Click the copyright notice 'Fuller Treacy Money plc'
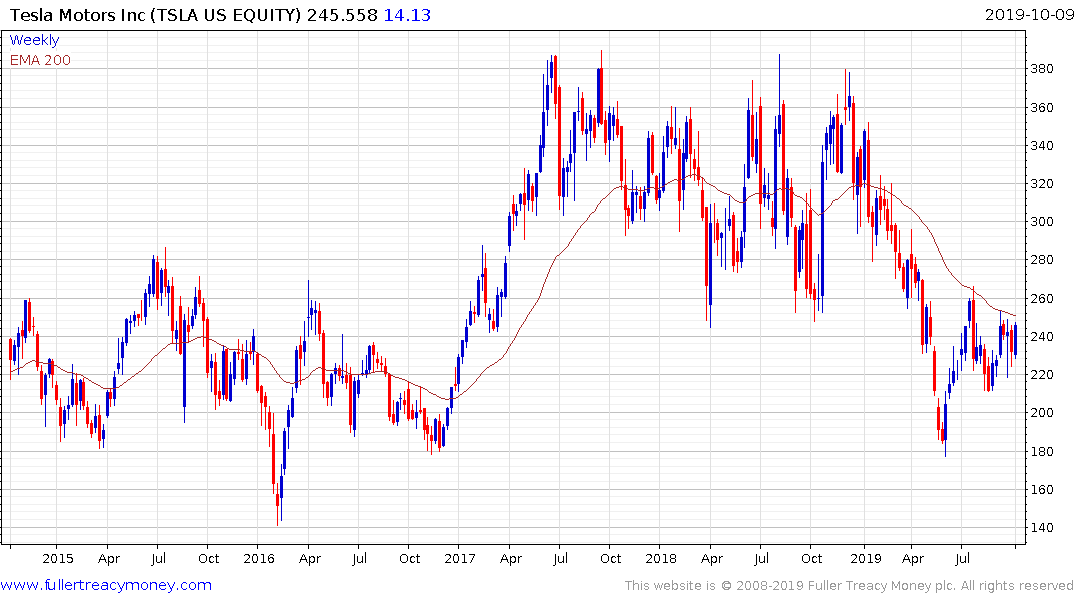The height and width of the screenshot is (600, 1075). (882, 586)
